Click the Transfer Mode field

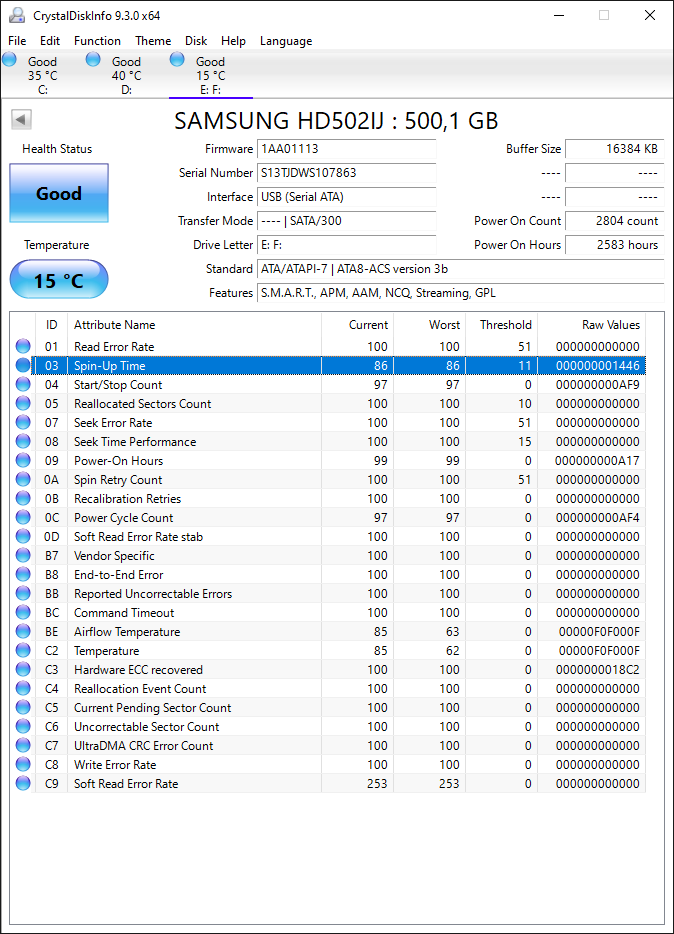coord(347,221)
